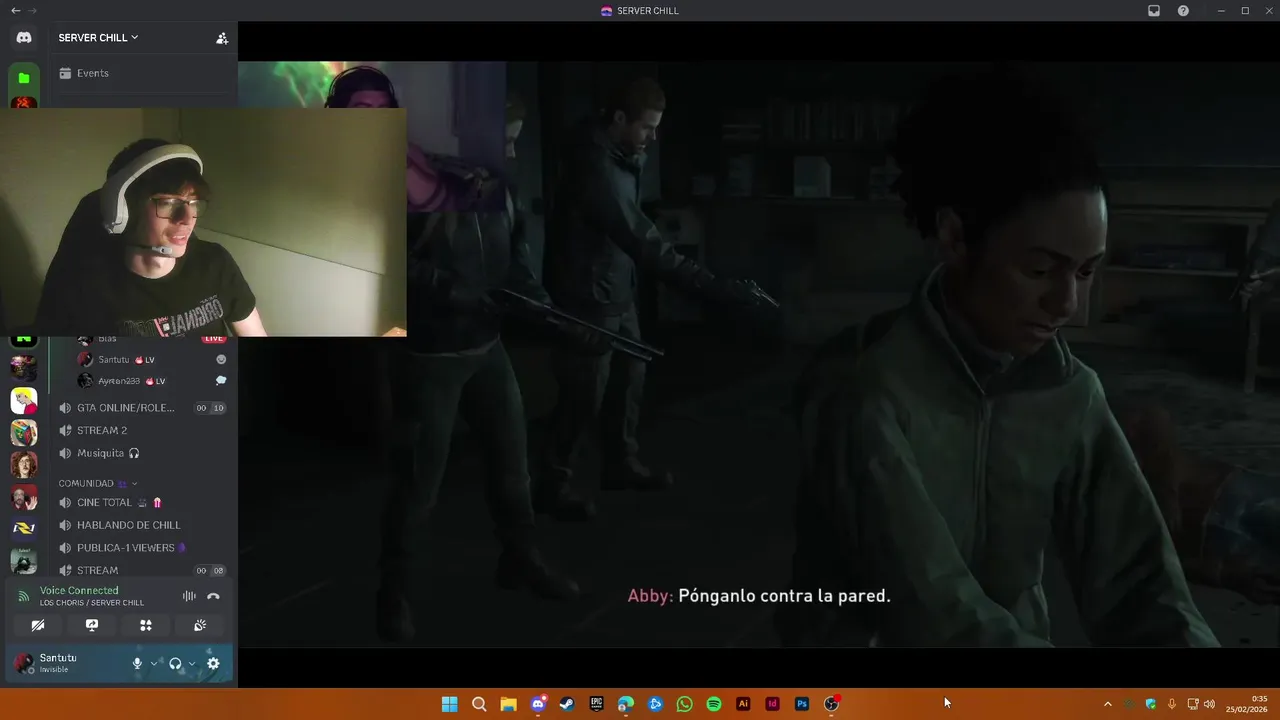Open WhatsApp from the taskbar
The width and height of the screenshot is (1280, 720).
684,704
